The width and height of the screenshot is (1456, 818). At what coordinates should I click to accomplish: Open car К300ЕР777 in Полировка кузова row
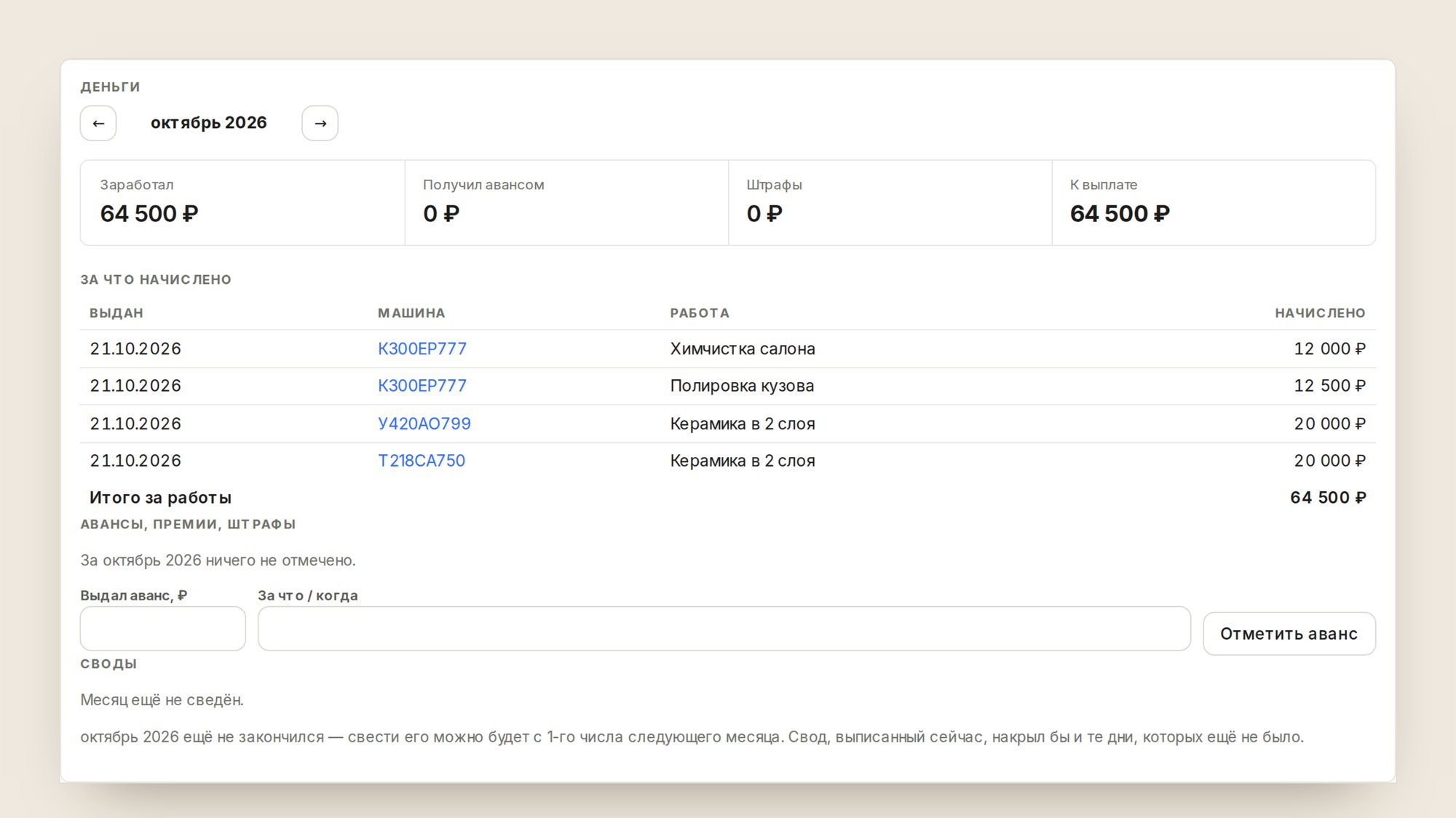(422, 386)
